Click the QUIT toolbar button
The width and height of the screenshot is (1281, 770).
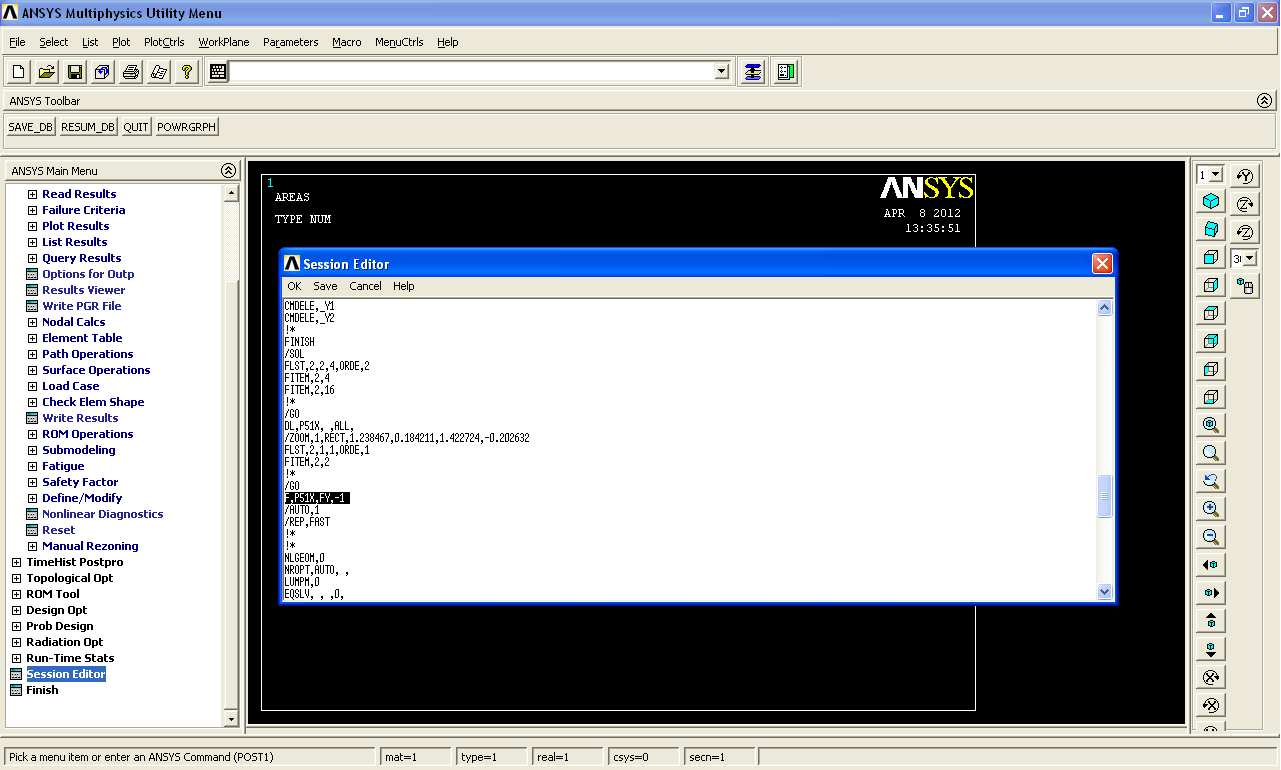[x=136, y=127]
